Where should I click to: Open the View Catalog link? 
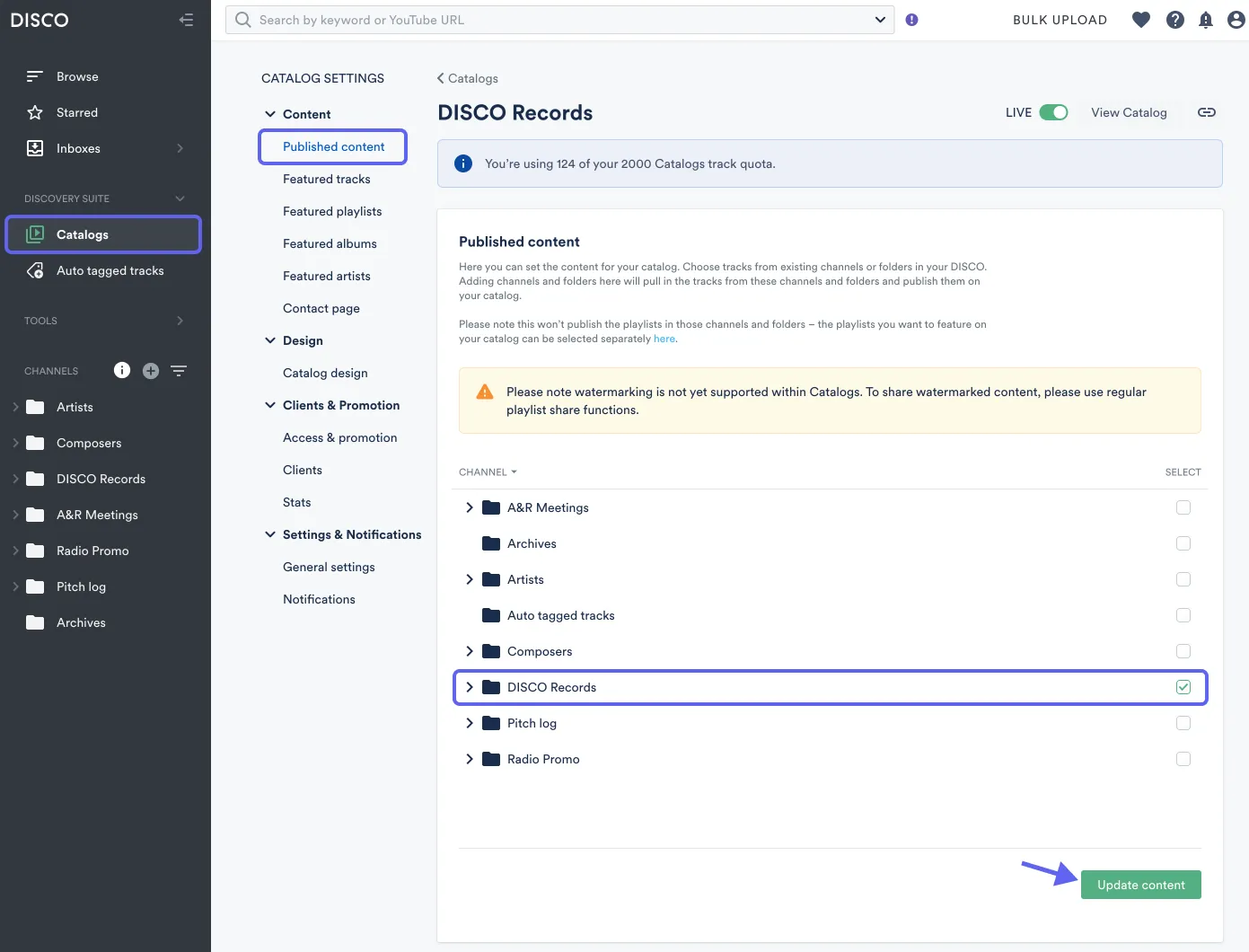tap(1129, 112)
